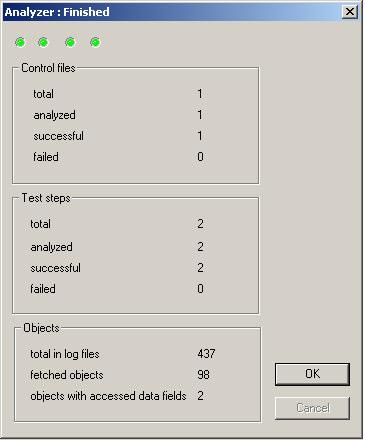
Task: Select the Test steps group label
Action: click(x=46, y=198)
